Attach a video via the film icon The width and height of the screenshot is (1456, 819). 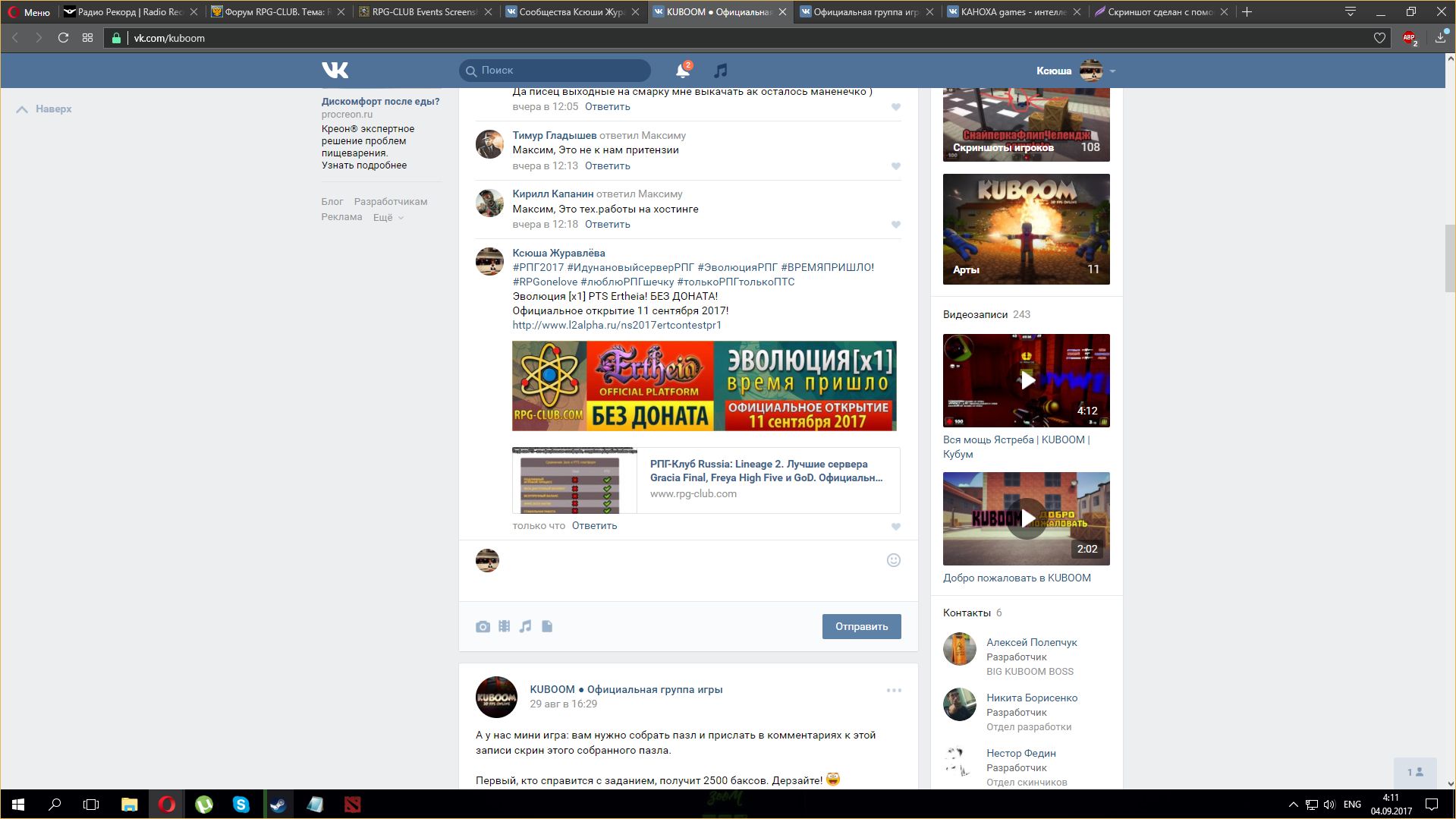504,626
